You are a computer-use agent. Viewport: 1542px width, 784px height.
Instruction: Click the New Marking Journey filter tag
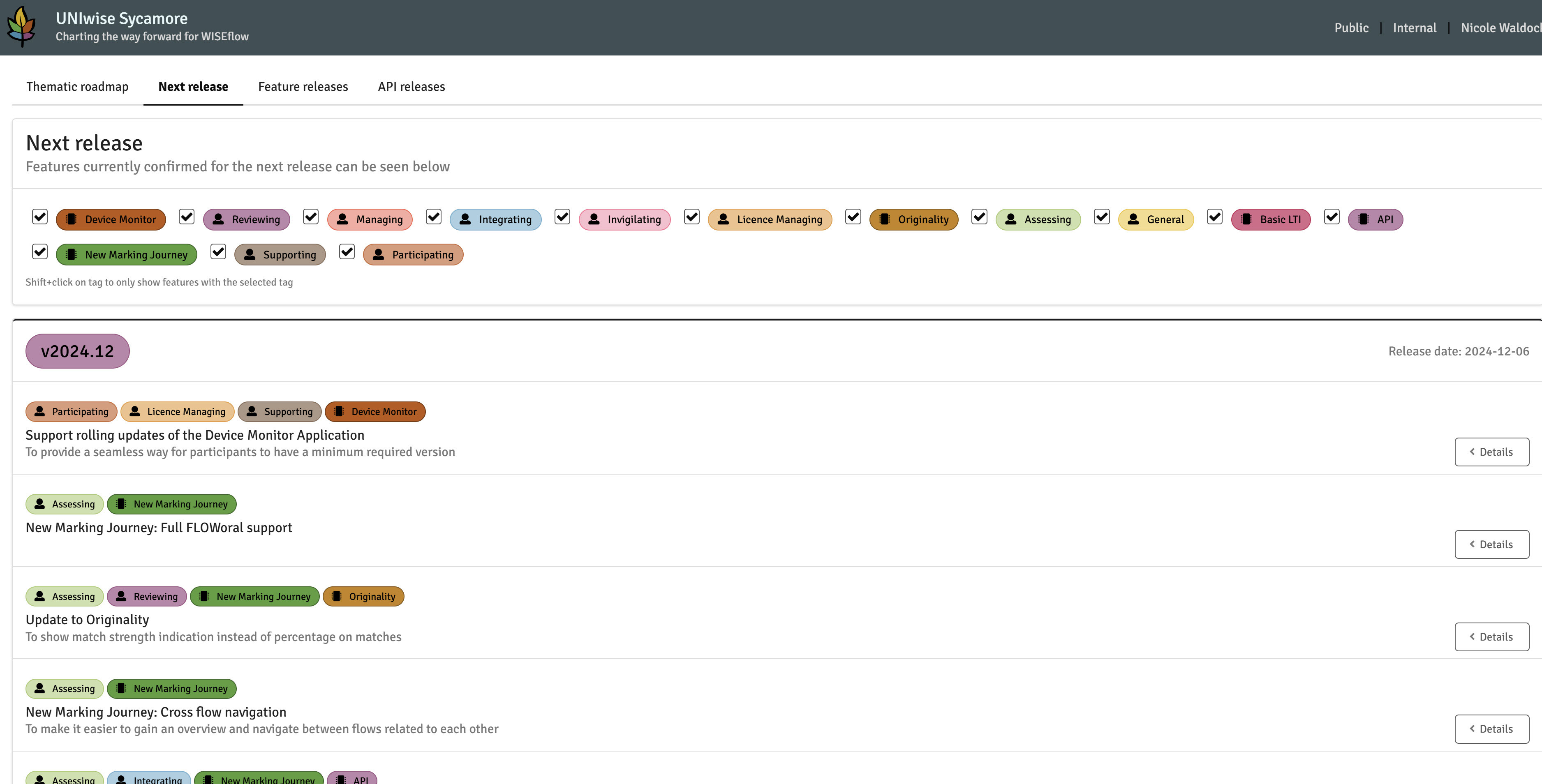point(126,255)
